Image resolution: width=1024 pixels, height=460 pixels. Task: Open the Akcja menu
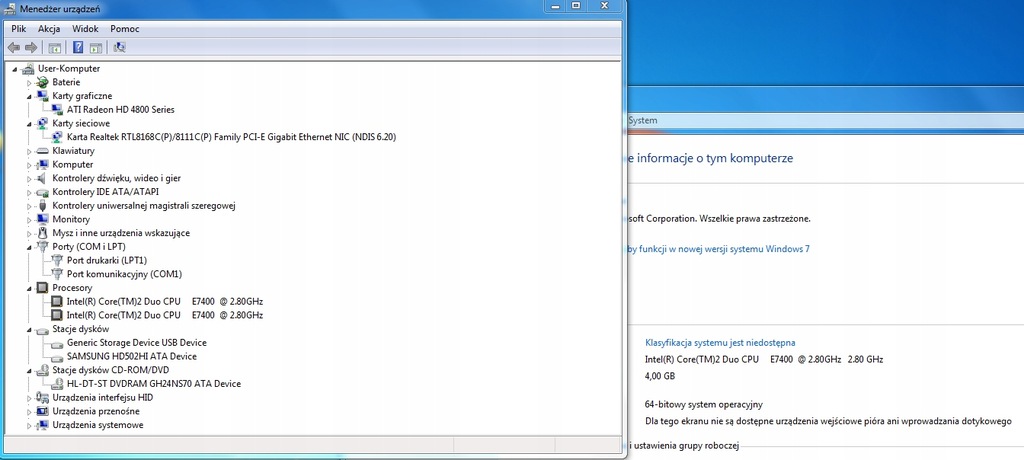(x=49, y=29)
